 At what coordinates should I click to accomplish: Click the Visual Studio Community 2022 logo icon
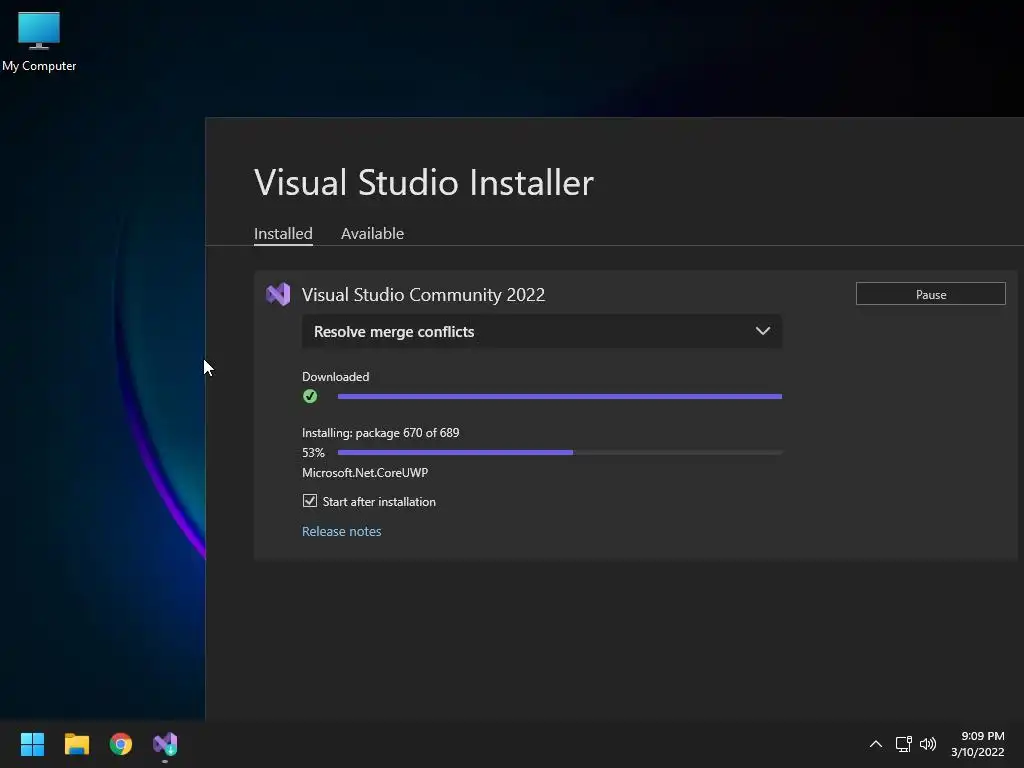(278, 295)
